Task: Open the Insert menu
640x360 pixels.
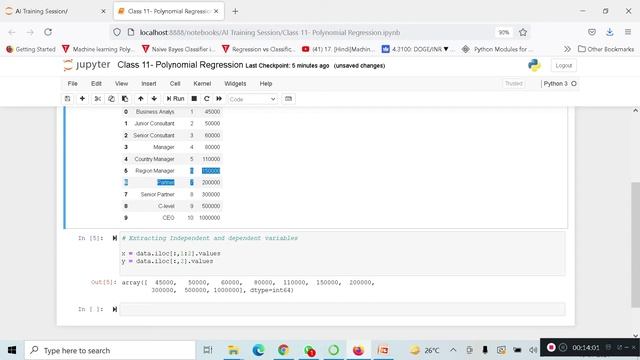Action: (149, 84)
